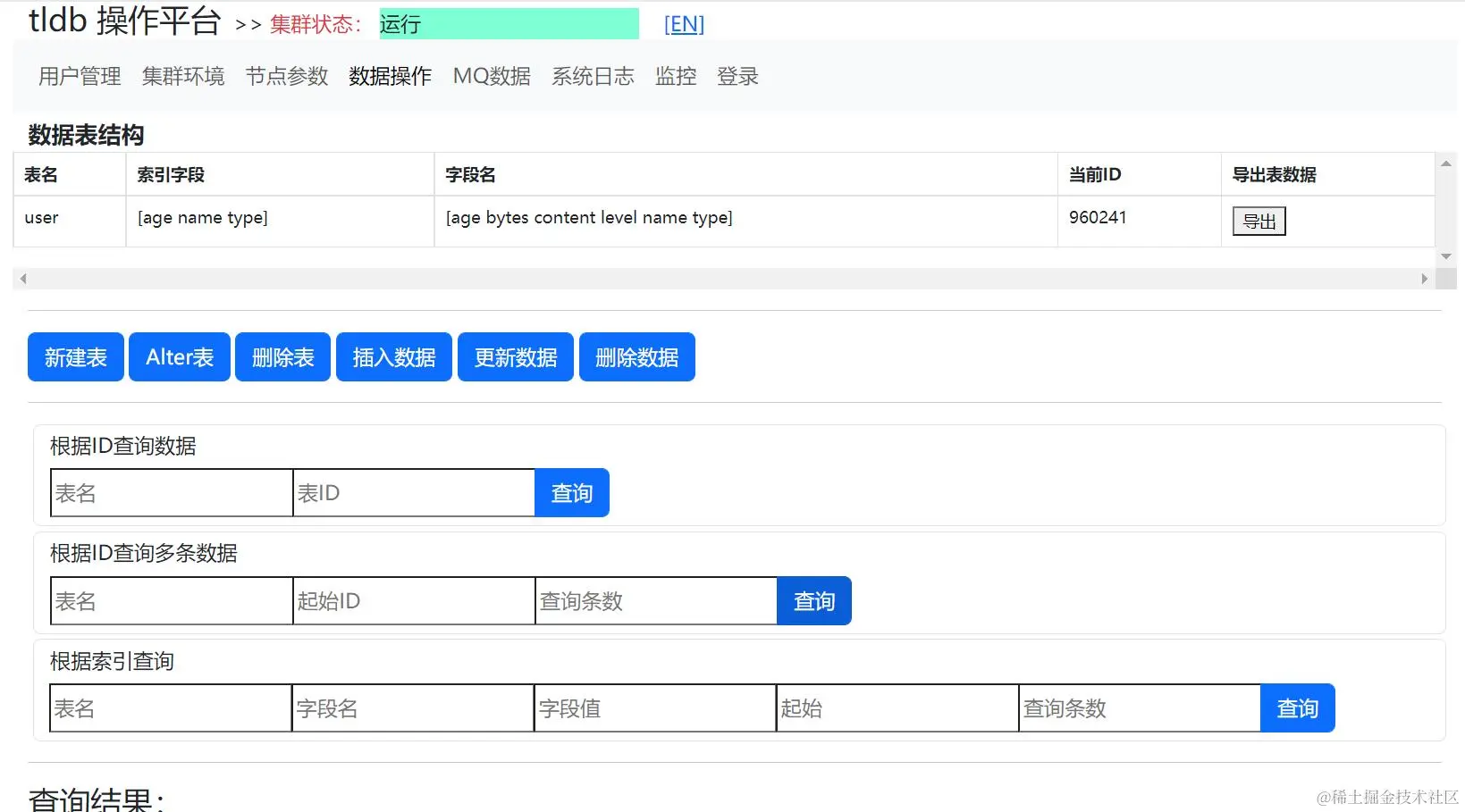Image resolution: width=1465 pixels, height=812 pixels.
Task: Focus the 表ID input field
Action: pos(414,493)
